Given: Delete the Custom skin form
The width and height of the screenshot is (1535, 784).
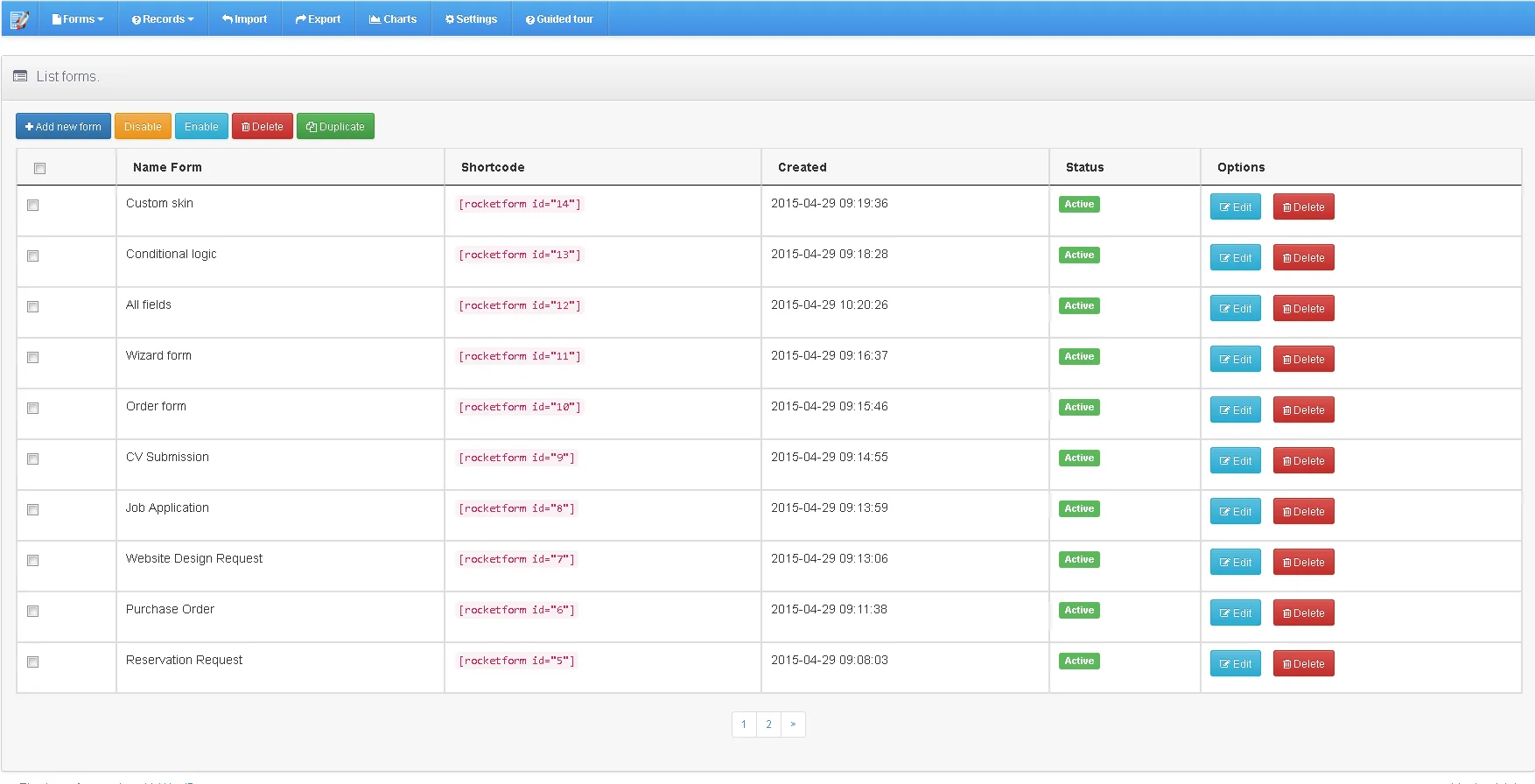Looking at the screenshot, I should pyautogui.click(x=1304, y=206).
